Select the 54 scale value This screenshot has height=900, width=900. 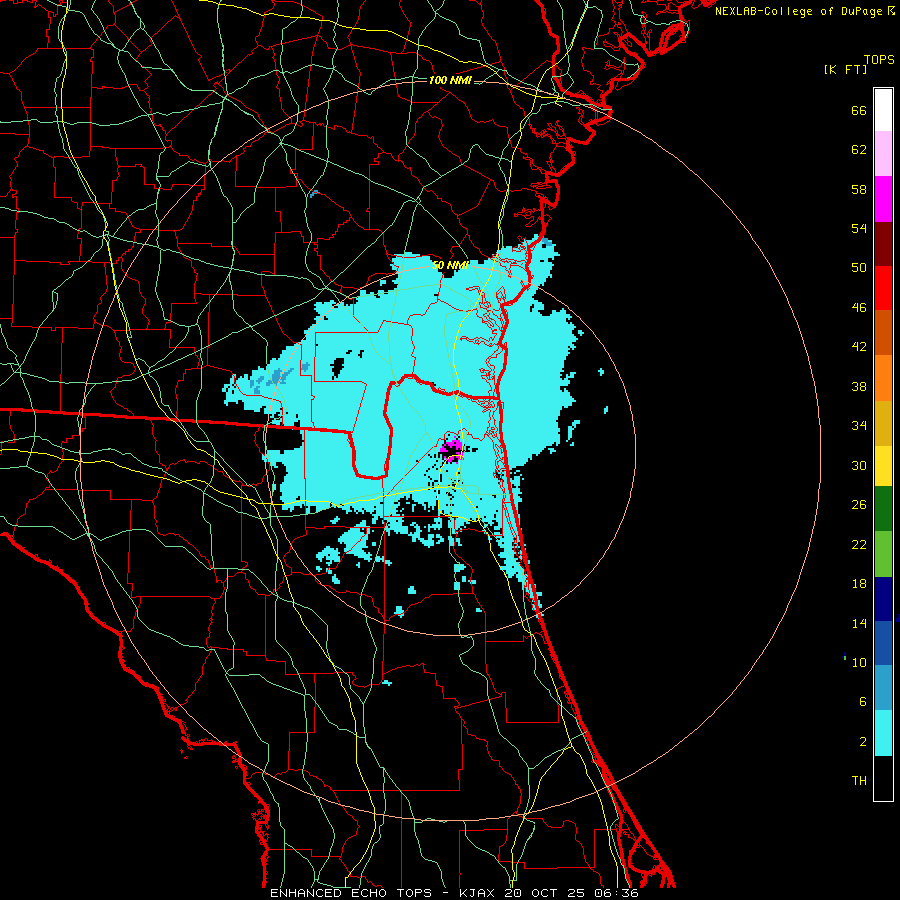point(859,228)
